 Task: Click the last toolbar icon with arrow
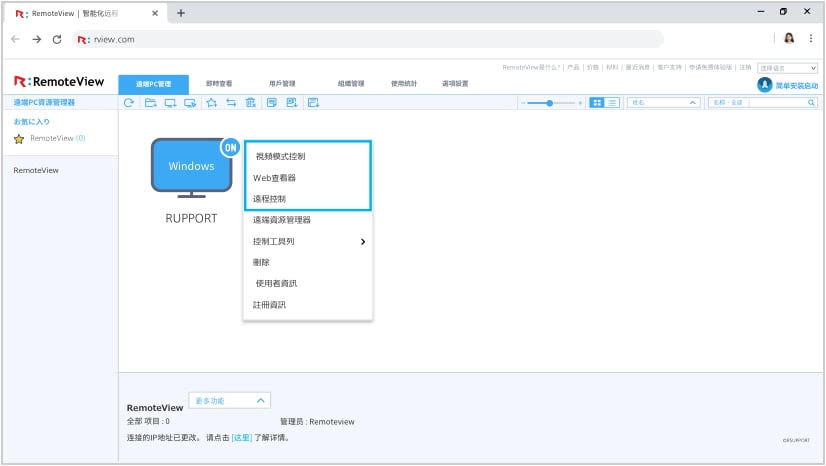313,103
